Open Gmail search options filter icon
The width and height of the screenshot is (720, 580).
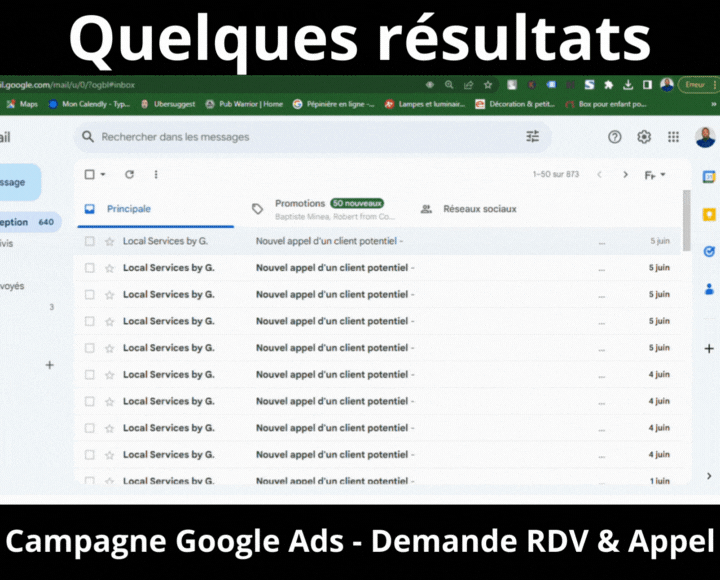[532, 136]
